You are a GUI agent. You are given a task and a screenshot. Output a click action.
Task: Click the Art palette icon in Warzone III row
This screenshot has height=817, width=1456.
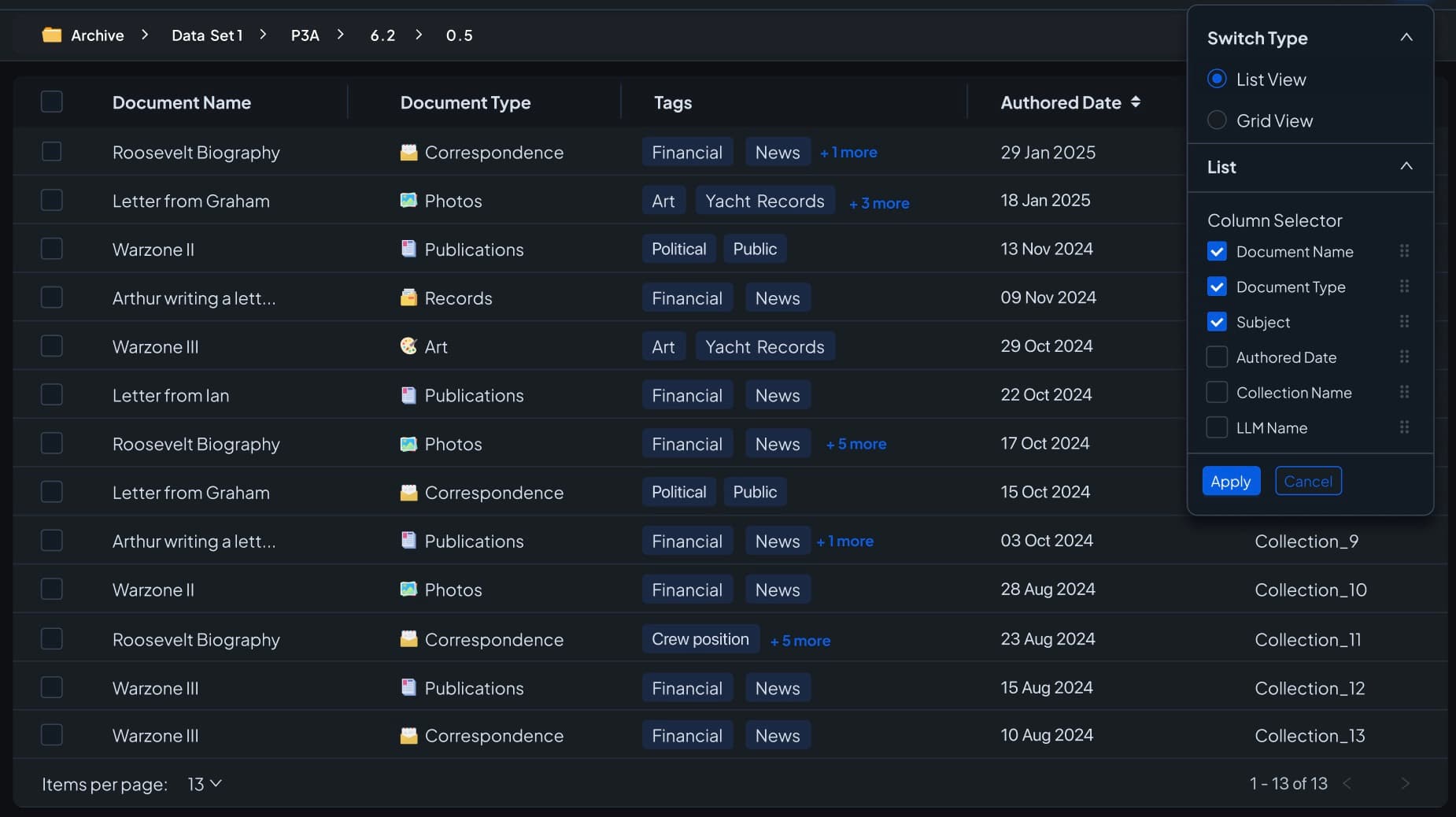(408, 346)
